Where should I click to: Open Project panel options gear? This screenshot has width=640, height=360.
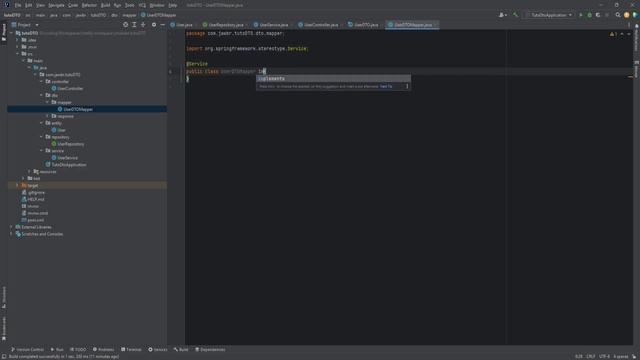click(154, 25)
